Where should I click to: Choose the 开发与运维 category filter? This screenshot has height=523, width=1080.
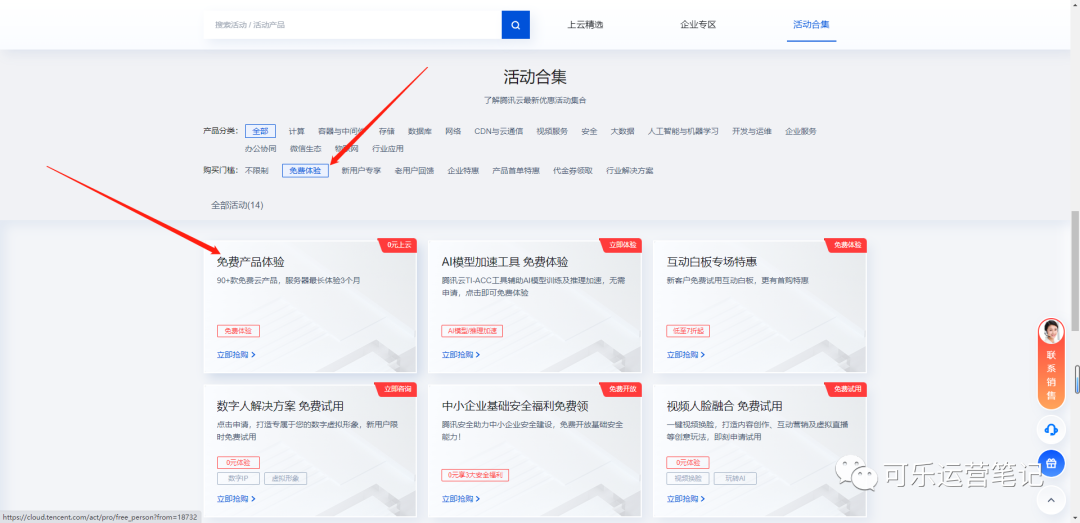click(x=752, y=131)
